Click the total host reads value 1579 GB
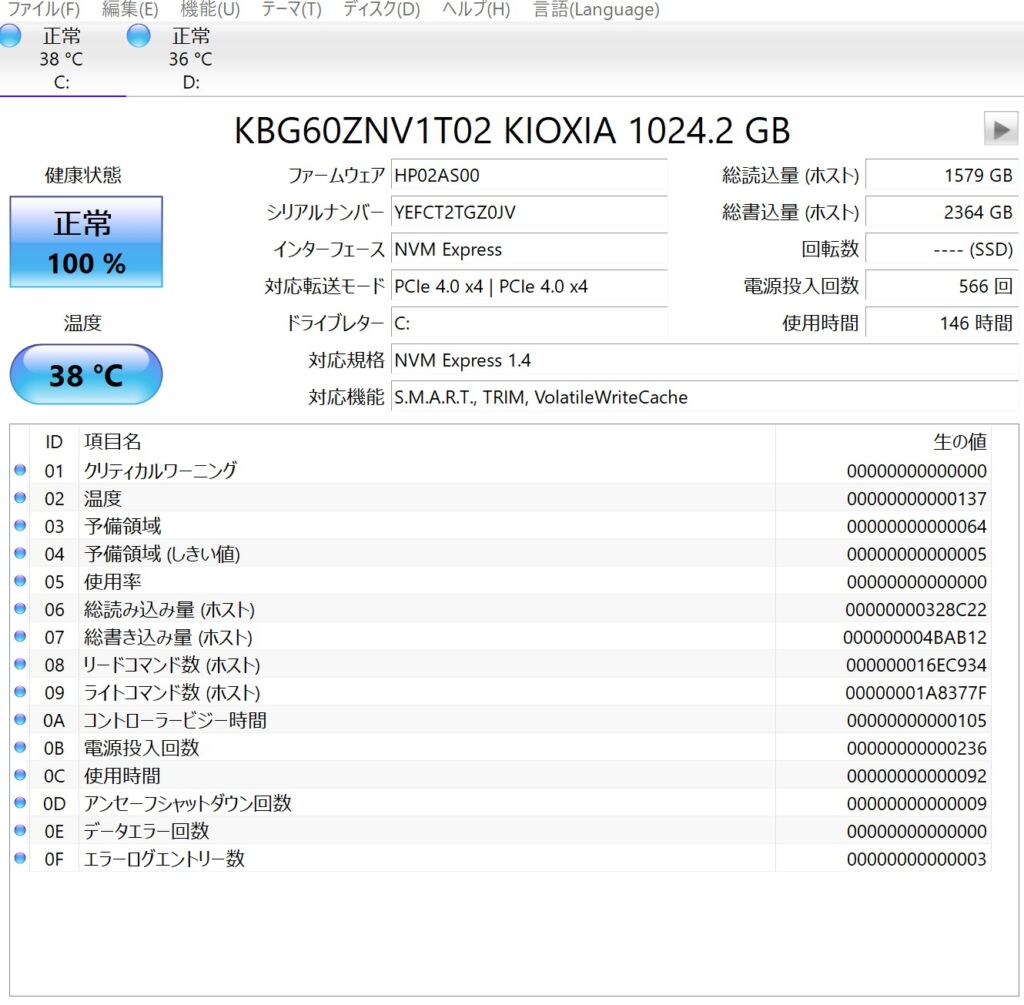Screen dimensions: 1024x1005 click(942, 176)
